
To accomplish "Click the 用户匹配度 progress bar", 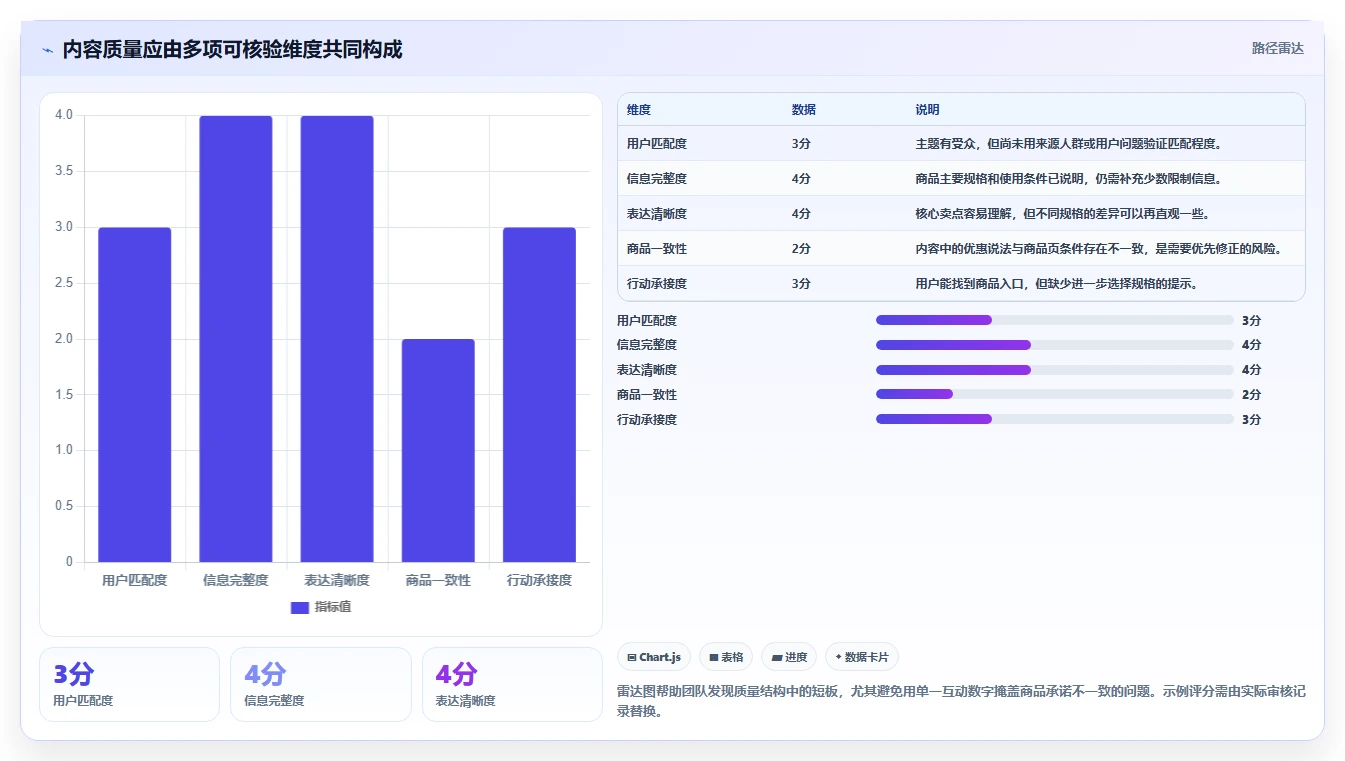I will 1055,320.
